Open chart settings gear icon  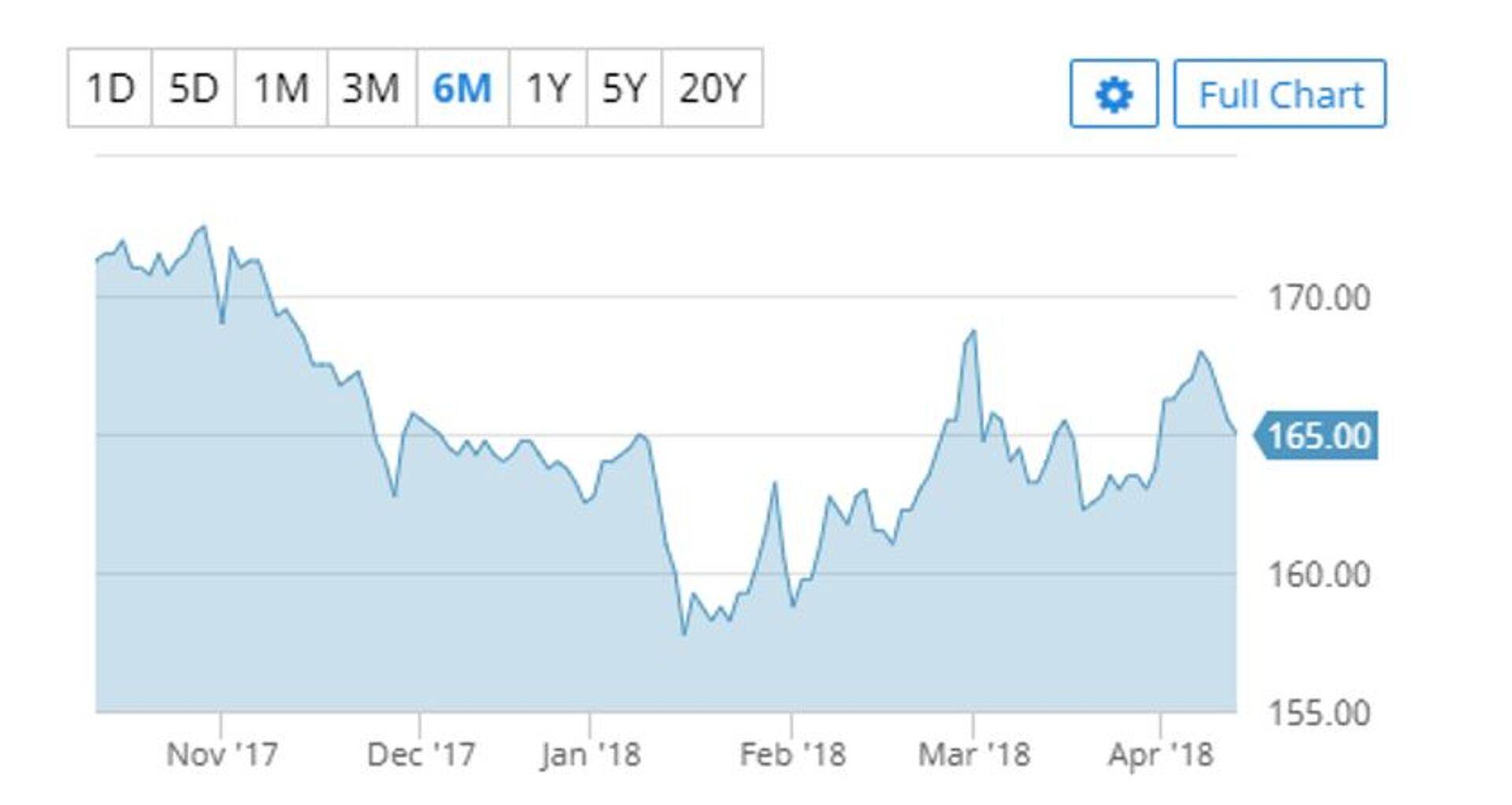tap(1114, 94)
